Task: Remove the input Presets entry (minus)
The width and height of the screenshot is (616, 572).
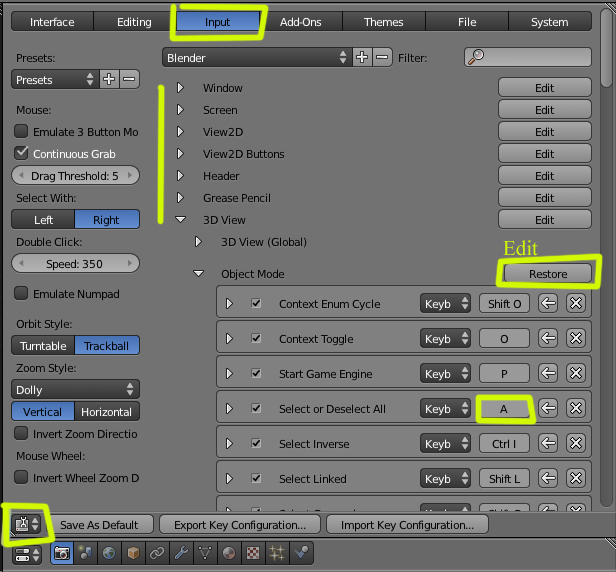Action: click(x=129, y=79)
